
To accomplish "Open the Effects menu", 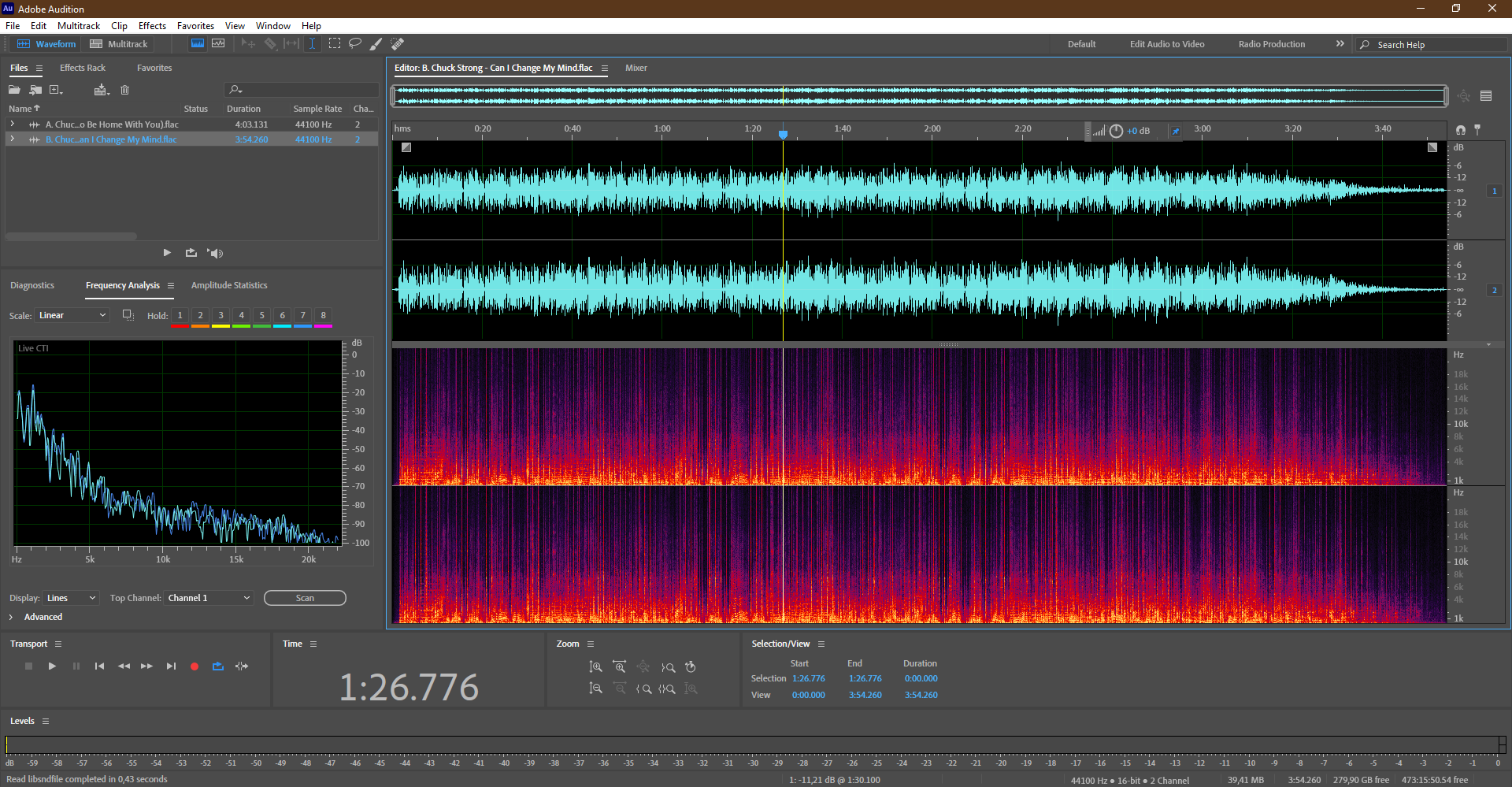I will tap(152, 26).
